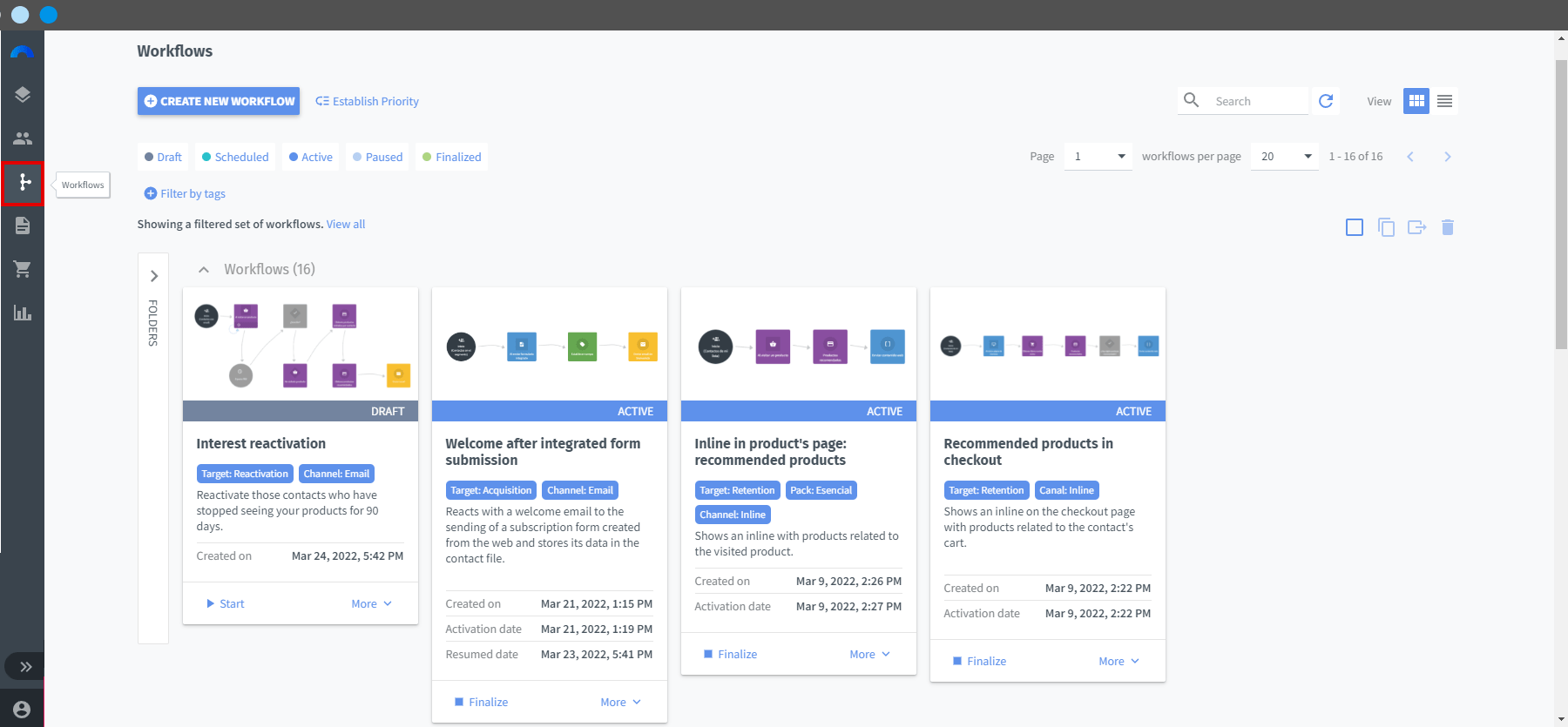Open the contacts people icon in sidebar
Viewport: 1568px width, 727px height.
coord(23,138)
